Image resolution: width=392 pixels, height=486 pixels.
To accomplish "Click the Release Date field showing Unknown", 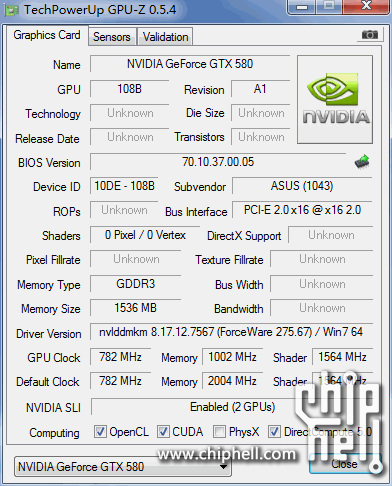I will (x=129, y=137).
